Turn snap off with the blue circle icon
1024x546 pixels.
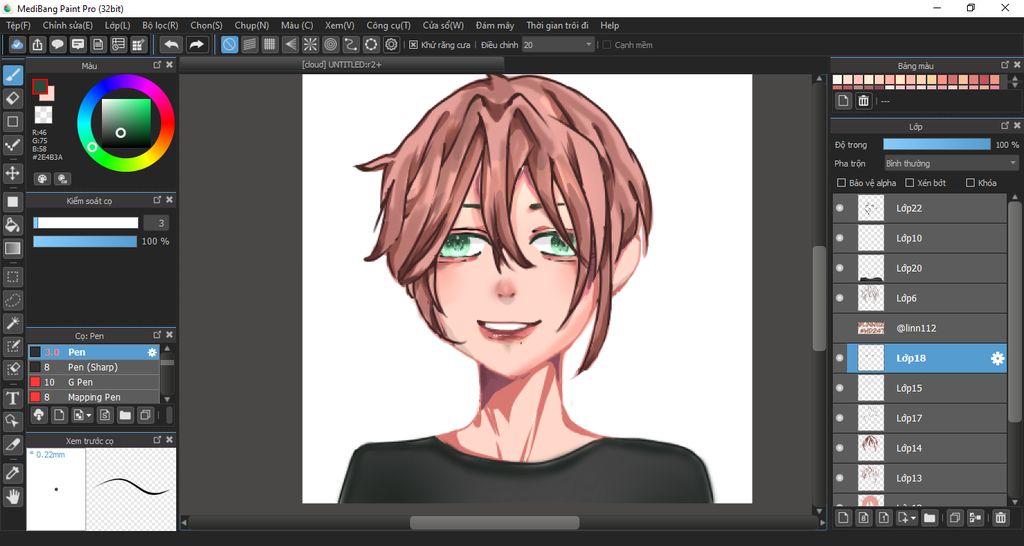[x=229, y=44]
